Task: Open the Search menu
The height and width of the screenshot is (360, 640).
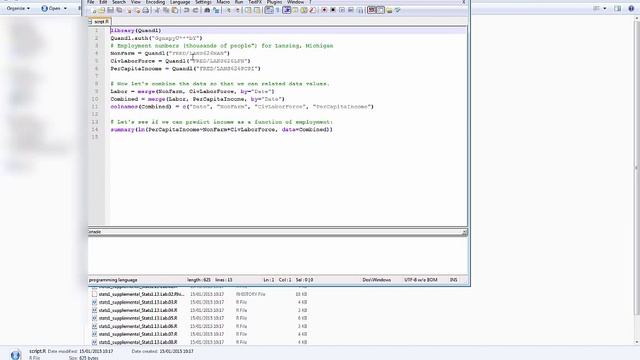Action: pos(119,2)
